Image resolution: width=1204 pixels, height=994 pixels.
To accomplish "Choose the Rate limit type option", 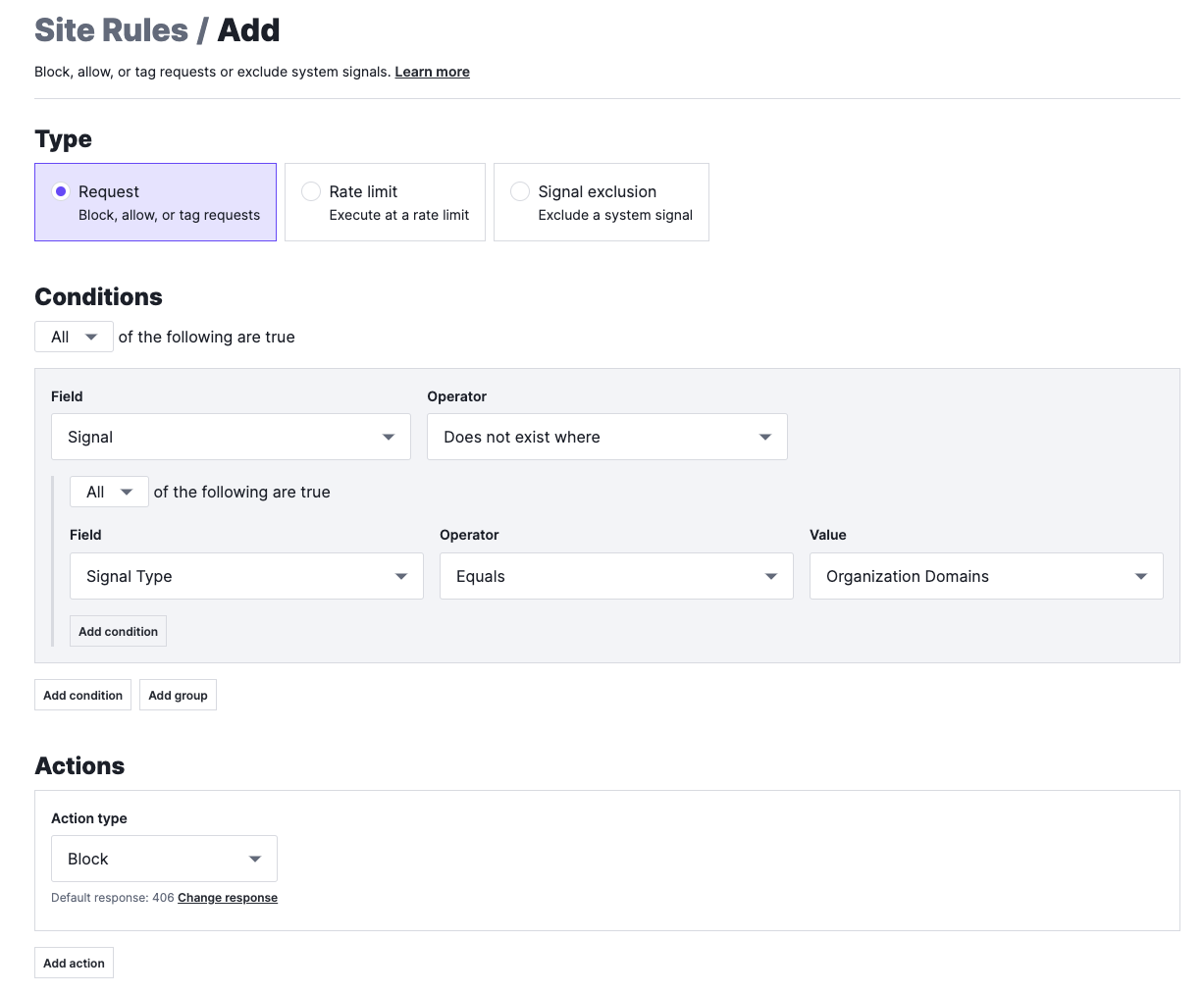I will pyautogui.click(x=385, y=202).
